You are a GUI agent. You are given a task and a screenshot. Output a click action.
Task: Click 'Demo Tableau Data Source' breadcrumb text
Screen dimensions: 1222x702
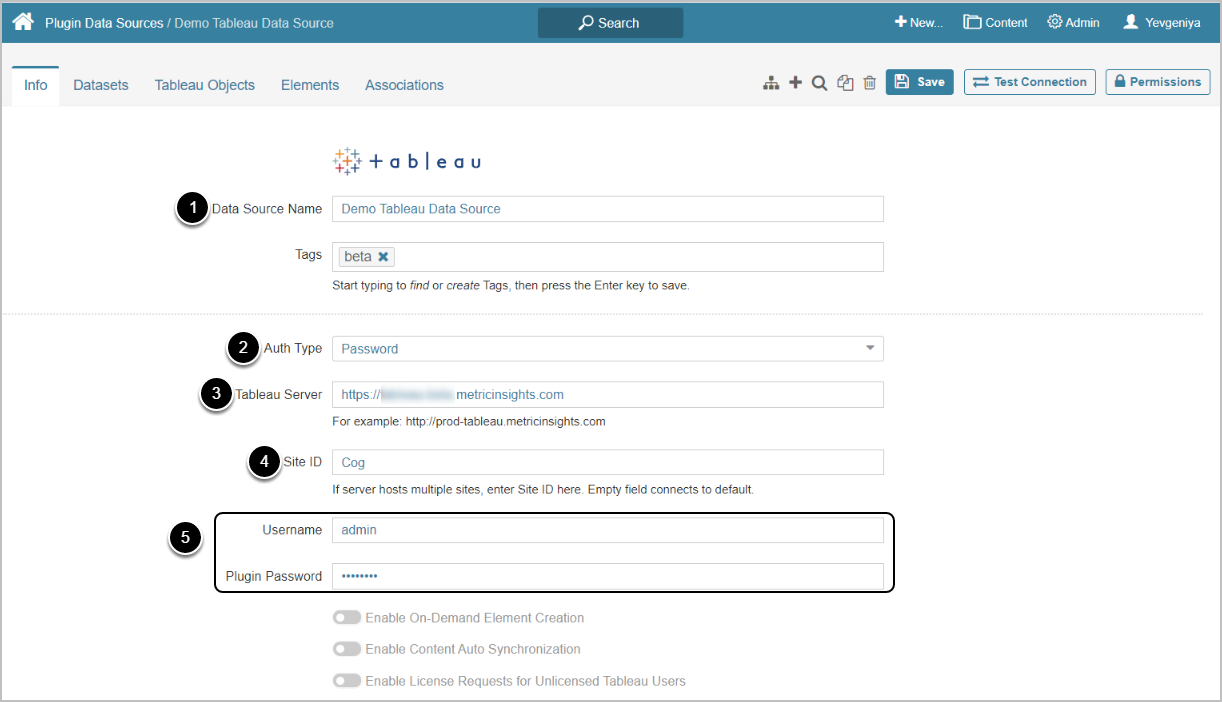click(x=254, y=22)
